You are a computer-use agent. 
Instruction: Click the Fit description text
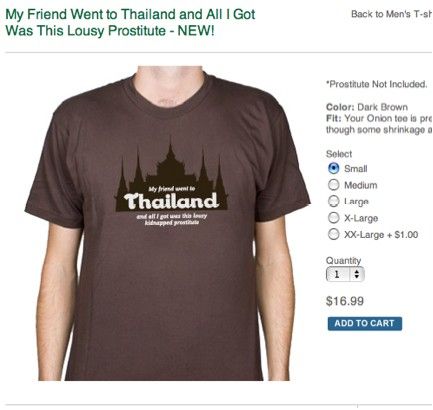tap(379, 124)
